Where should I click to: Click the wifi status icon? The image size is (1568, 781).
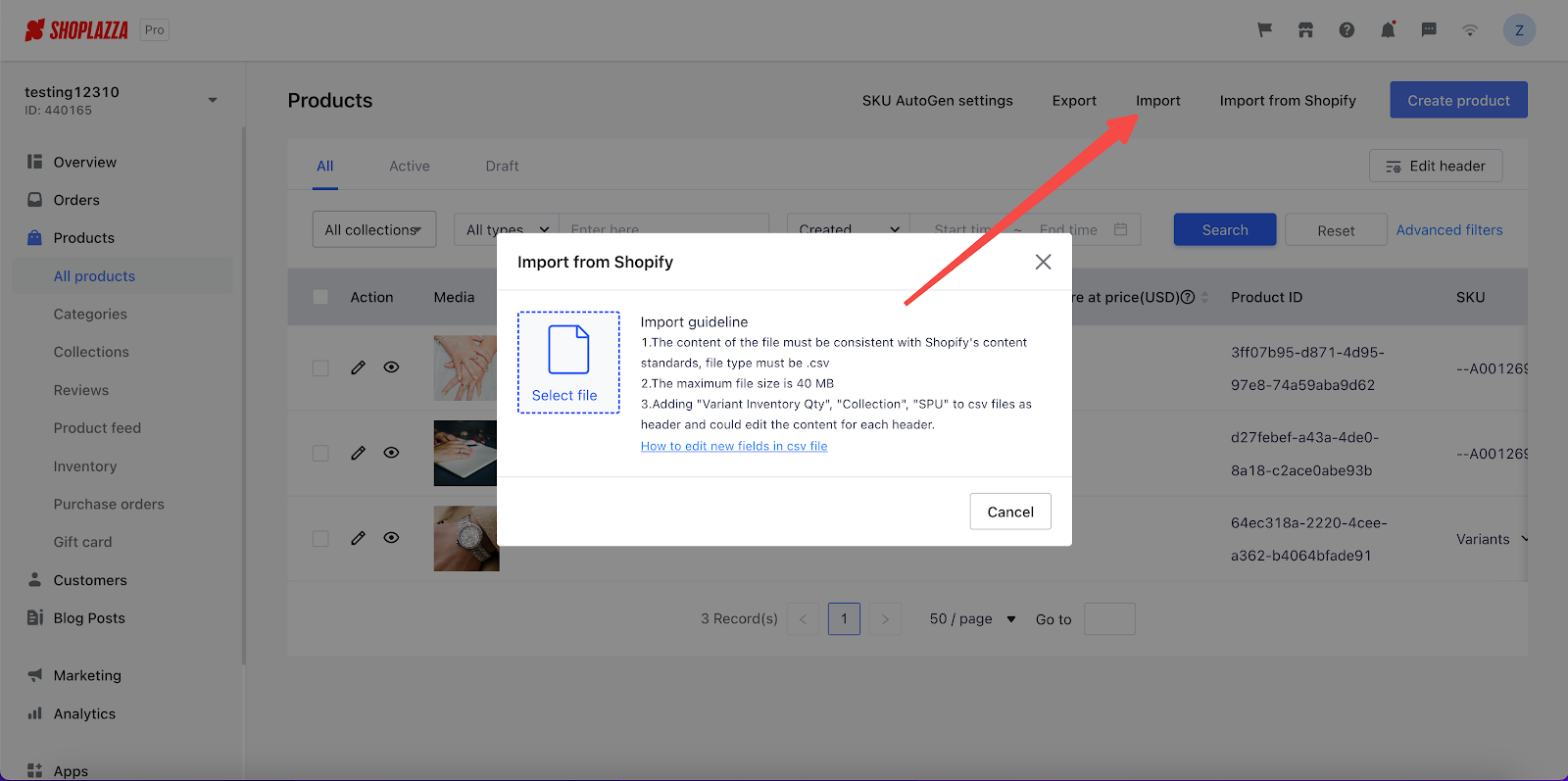coord(1470,30)
